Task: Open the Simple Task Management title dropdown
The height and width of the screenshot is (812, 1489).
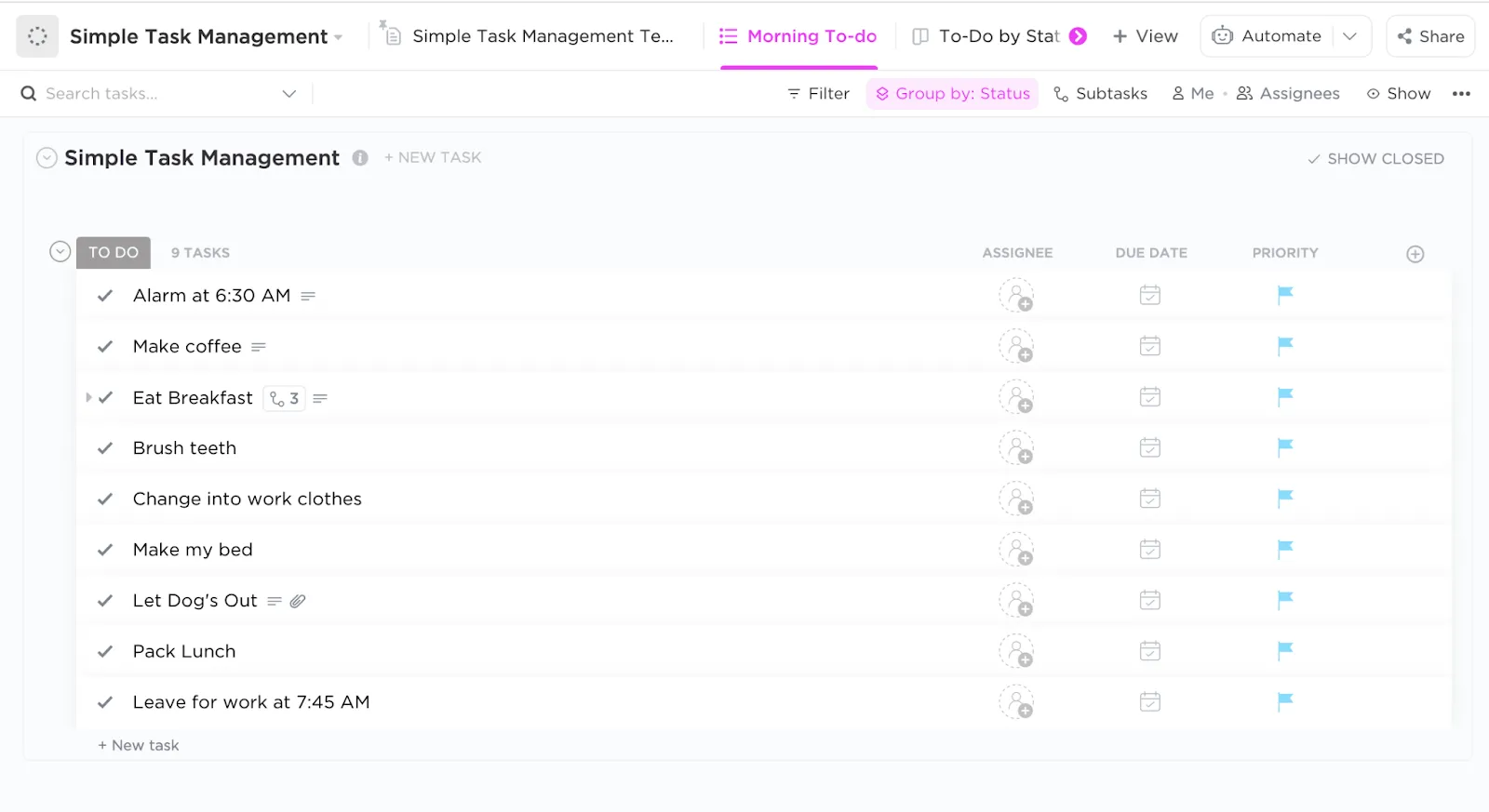Action: click(x=339, y=37)
